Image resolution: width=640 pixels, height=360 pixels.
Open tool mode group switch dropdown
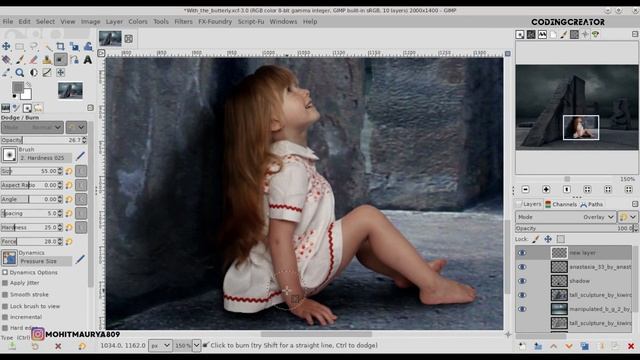(x=76, y=127)
